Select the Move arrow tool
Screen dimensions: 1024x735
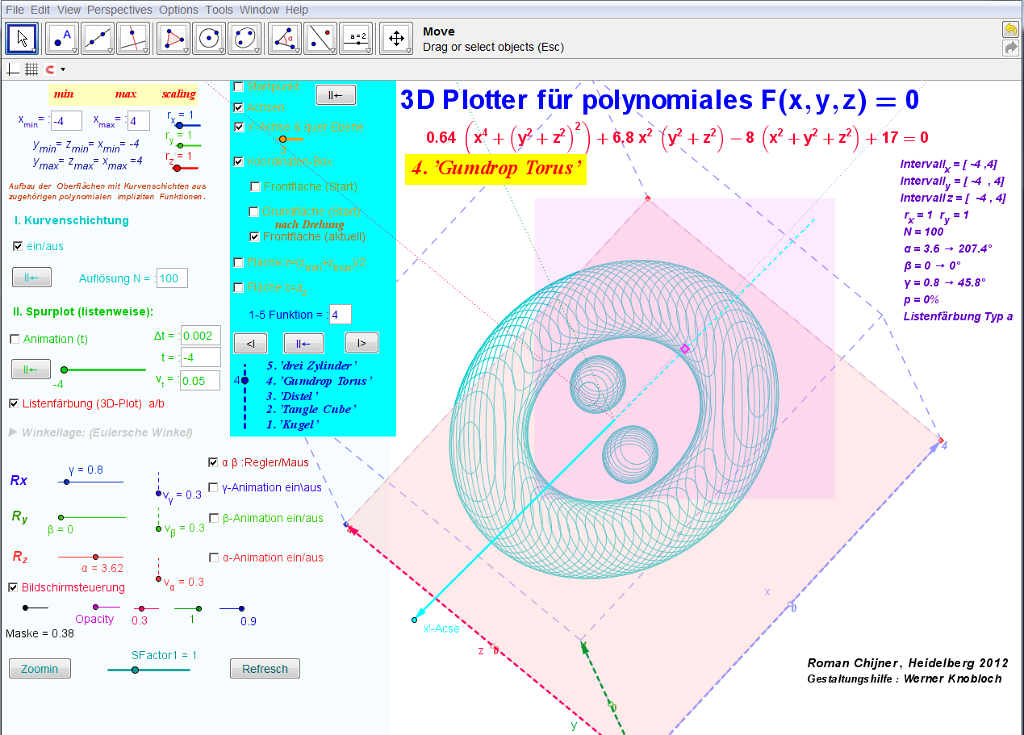(22, 39)
